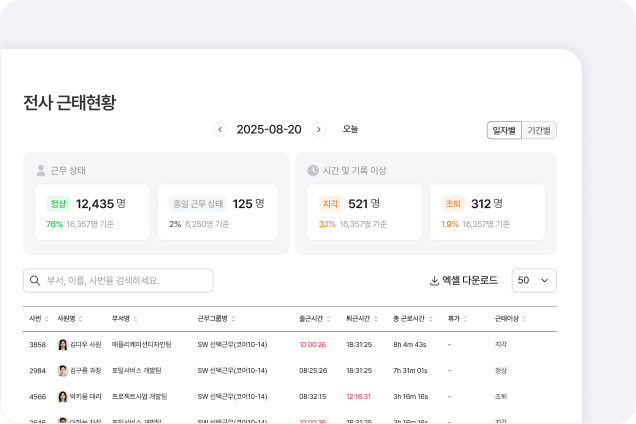Image resolution: width=636 pixels, height=424 pixels.
Task: Click avatar of 김다우 사원
Action: [62, 344]
